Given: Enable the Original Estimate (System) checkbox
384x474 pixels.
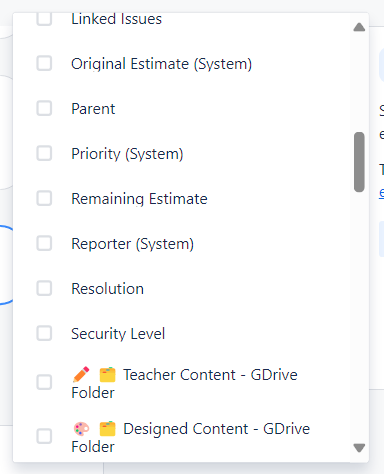Looking at the screenshot, I should pos(44,63).
